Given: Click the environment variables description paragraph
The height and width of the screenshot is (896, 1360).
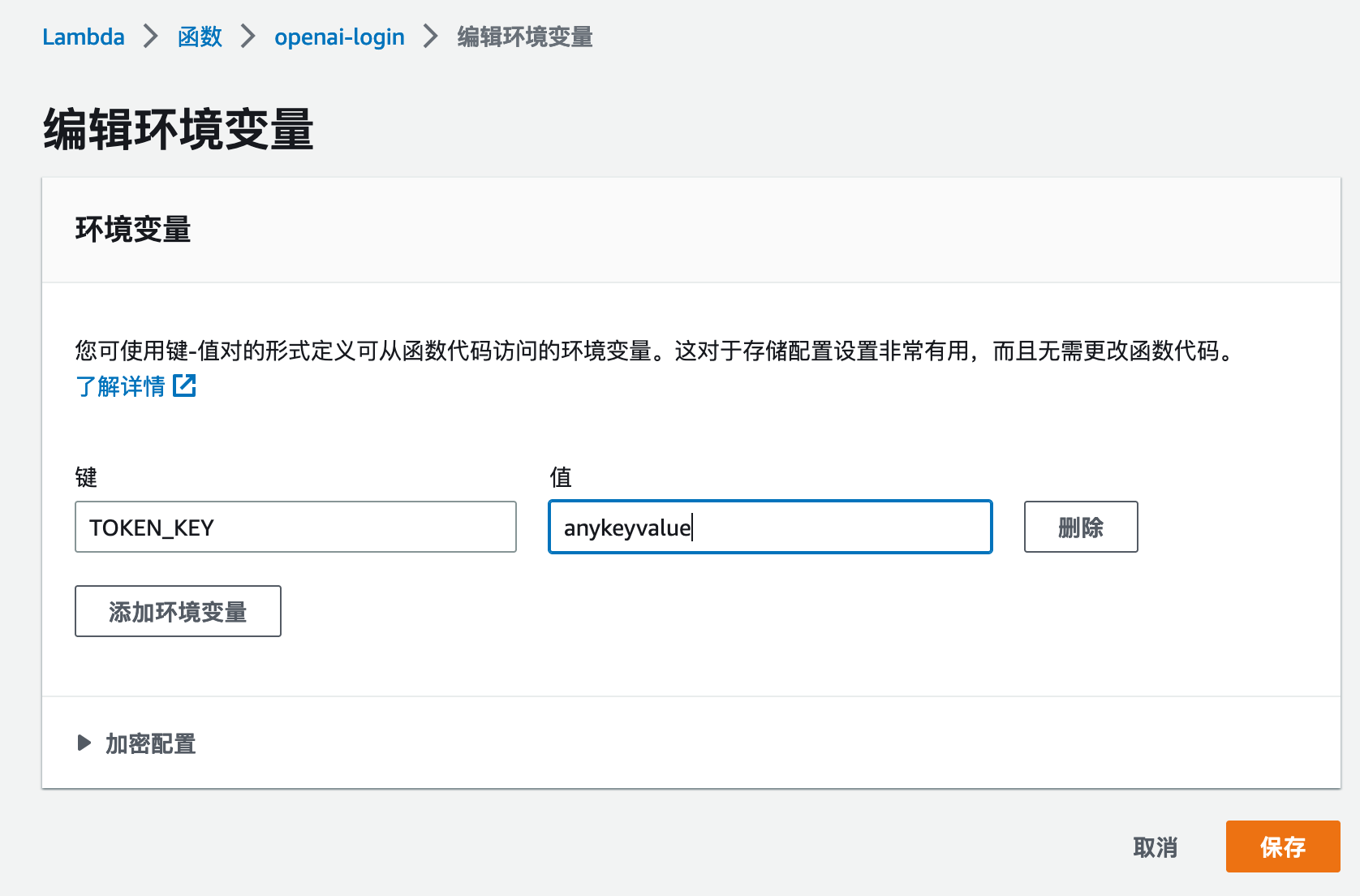Looking at the screenshot, I should [x=656, y=351].
